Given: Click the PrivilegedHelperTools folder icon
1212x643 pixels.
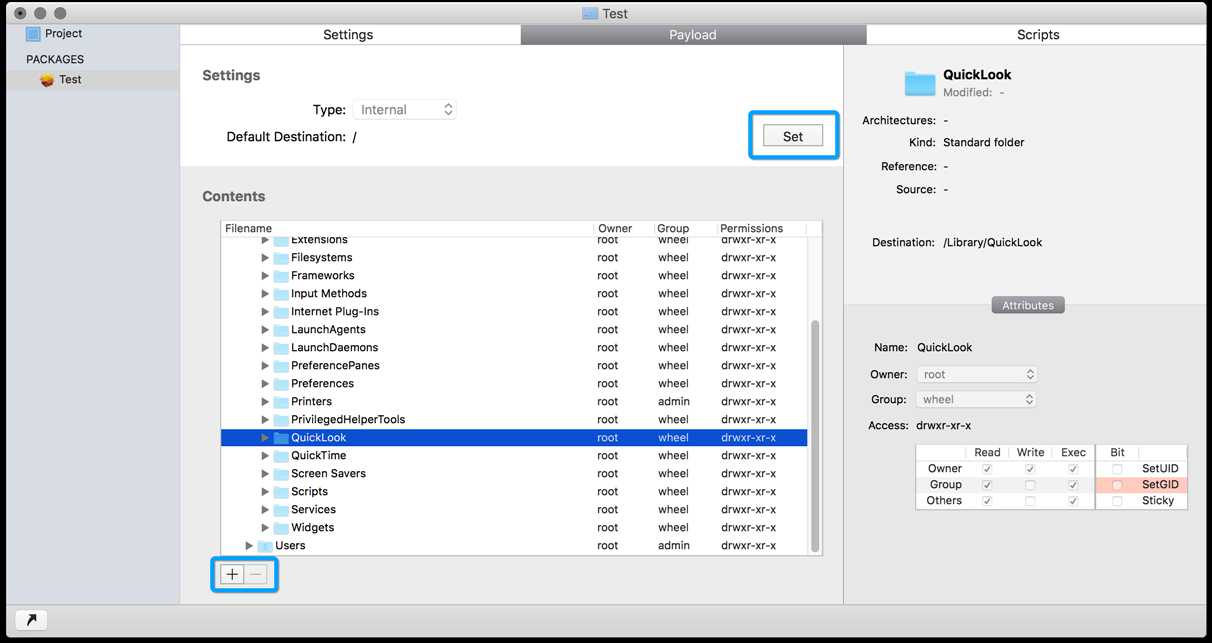Looking at the screenshot, I should (281, 420).
